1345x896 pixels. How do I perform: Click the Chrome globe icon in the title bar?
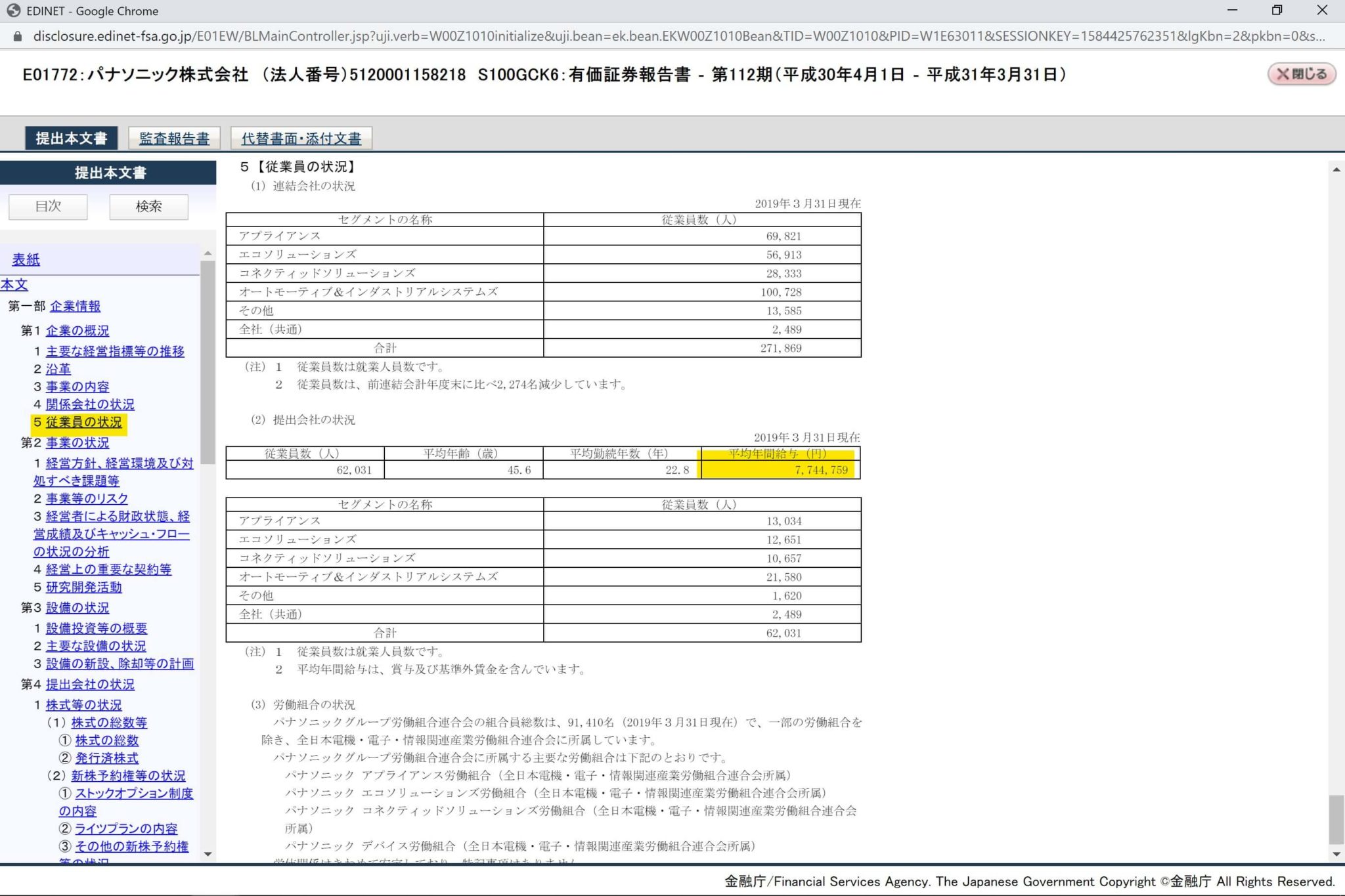point(13,11)
